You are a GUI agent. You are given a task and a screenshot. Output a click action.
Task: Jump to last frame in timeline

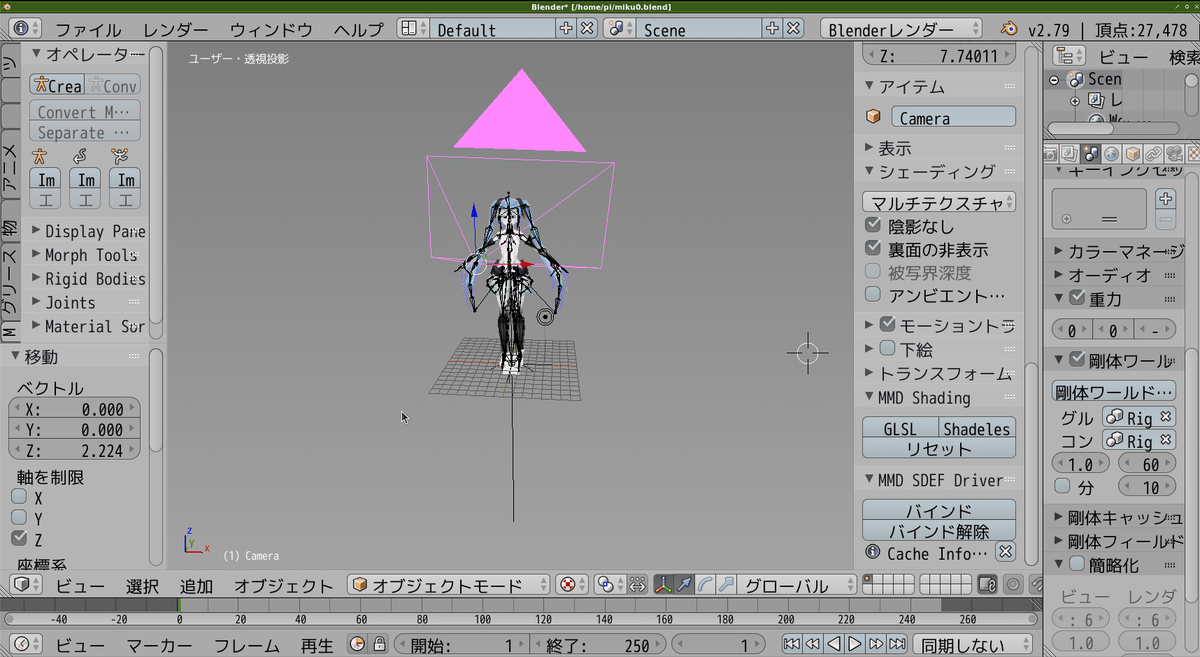pos(897,645)
